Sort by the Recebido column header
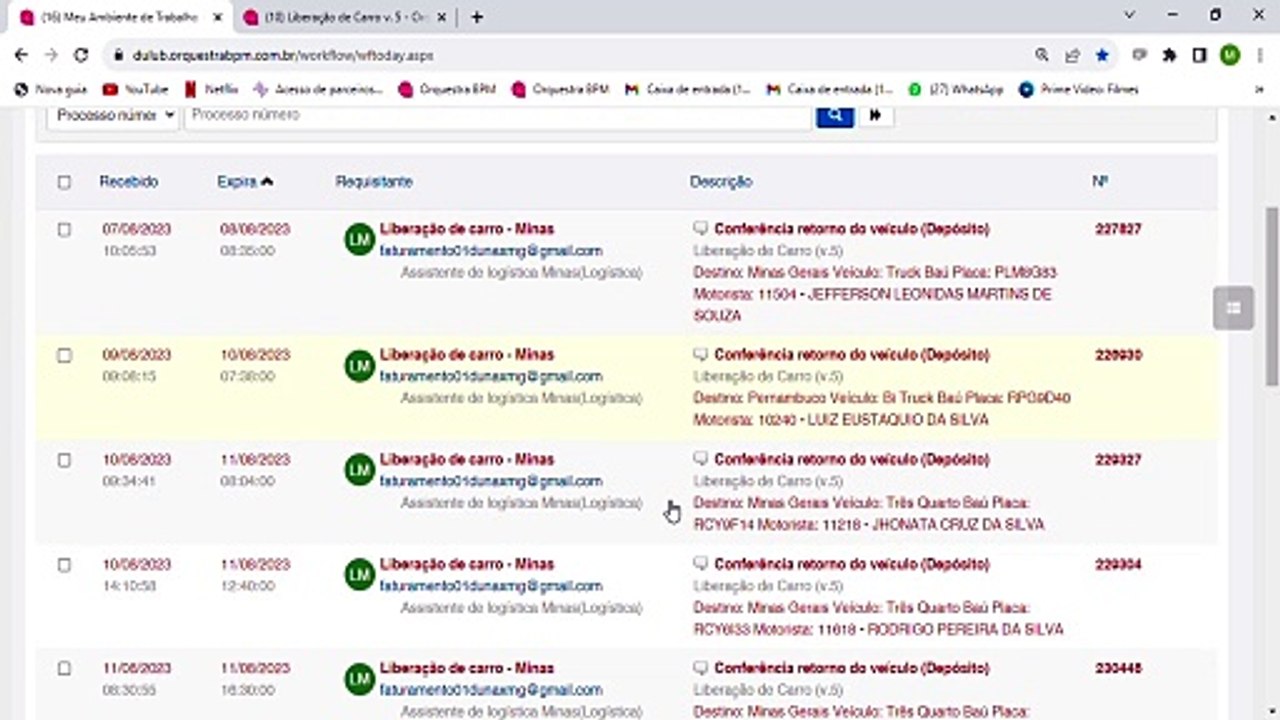The height and width of the screenshot is (720, 1280). click(x=129, y=182)
